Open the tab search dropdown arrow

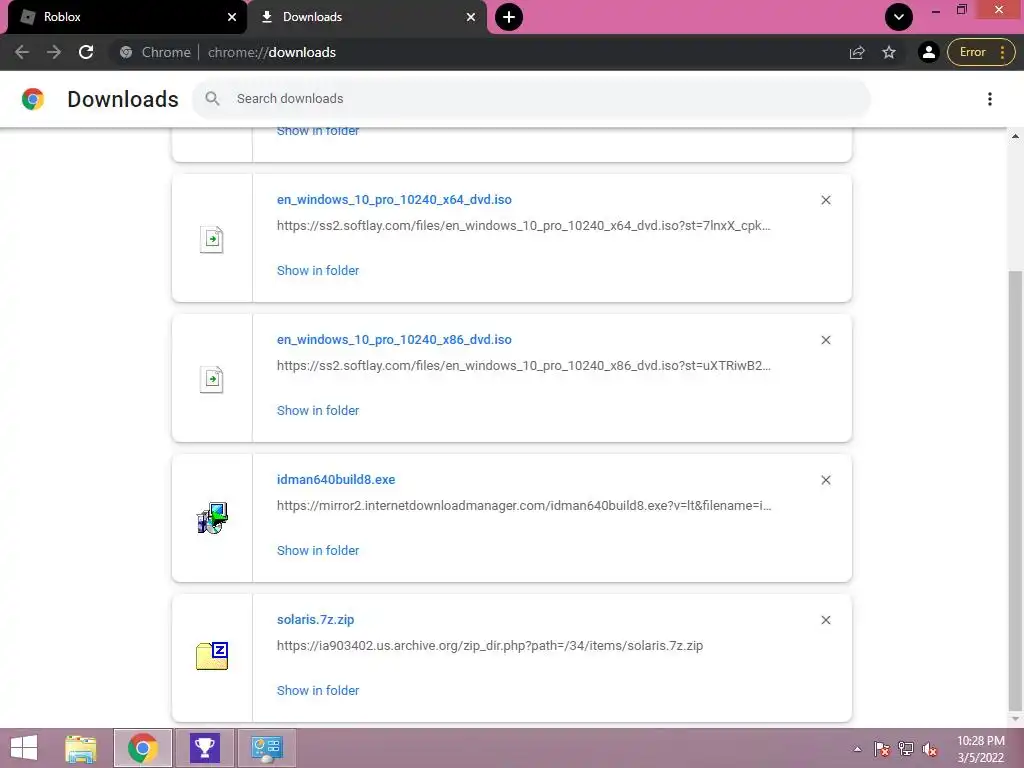tap(899, 17)
